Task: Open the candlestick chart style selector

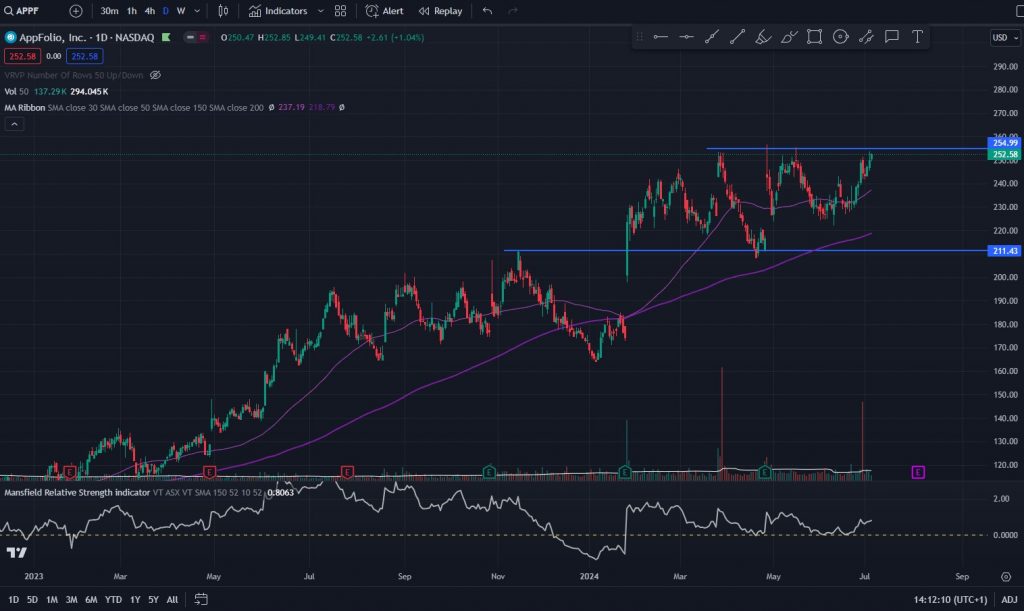Action: (222, 11)
